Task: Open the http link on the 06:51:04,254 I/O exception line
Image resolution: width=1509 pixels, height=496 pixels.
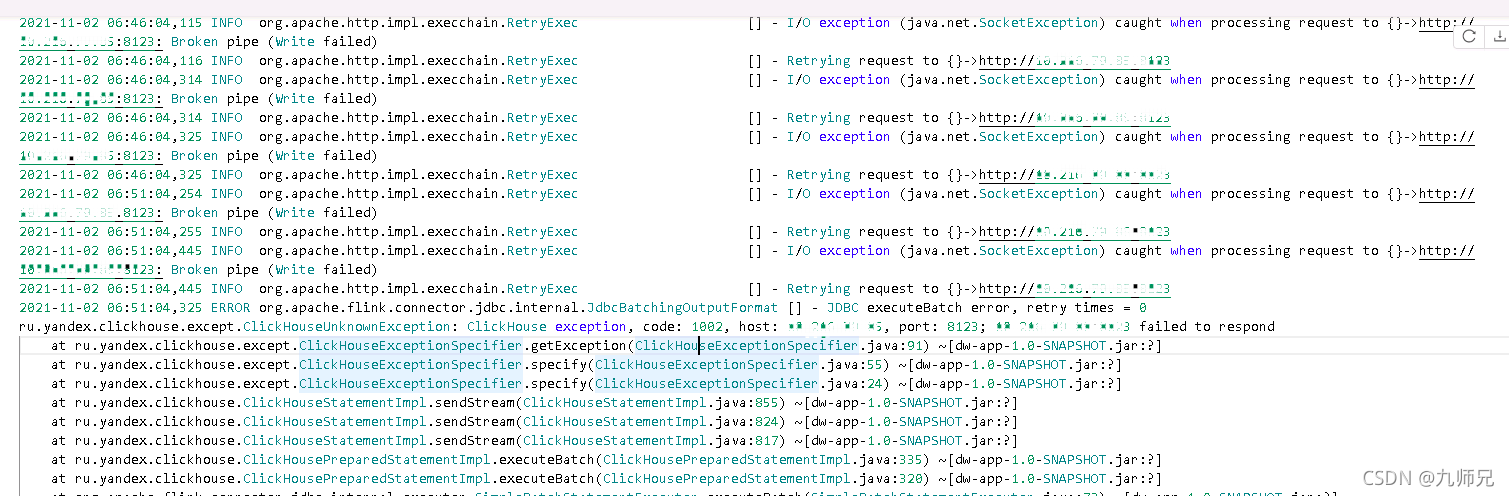Action: (1447, 194)
